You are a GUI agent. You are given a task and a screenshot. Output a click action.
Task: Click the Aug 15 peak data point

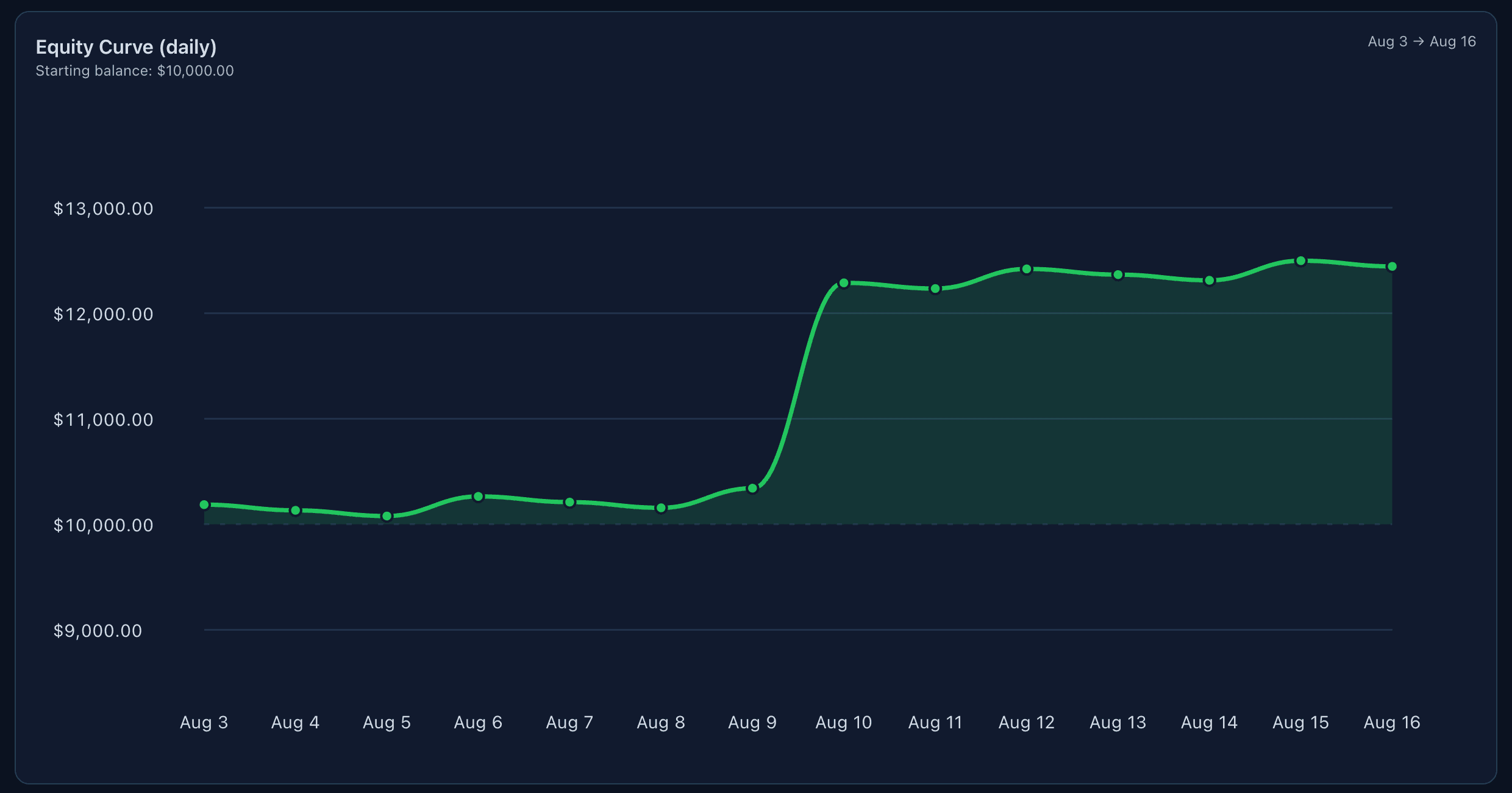point(1300,261)
